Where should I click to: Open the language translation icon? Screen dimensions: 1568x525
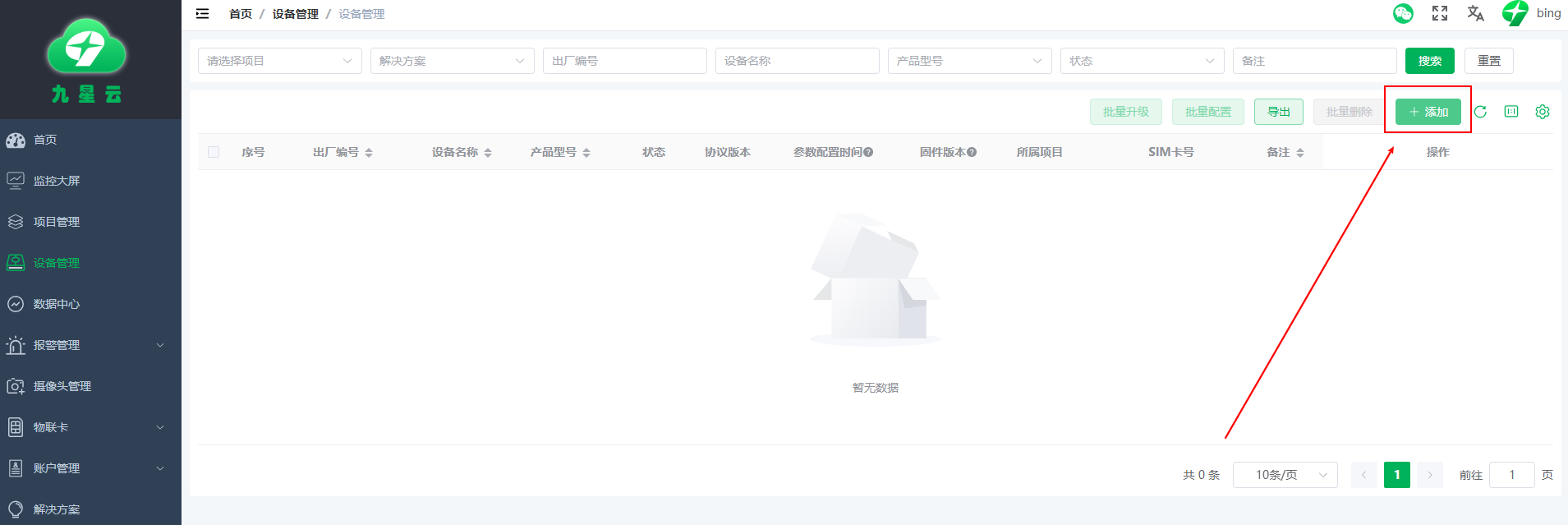(x=1476, y=13)
